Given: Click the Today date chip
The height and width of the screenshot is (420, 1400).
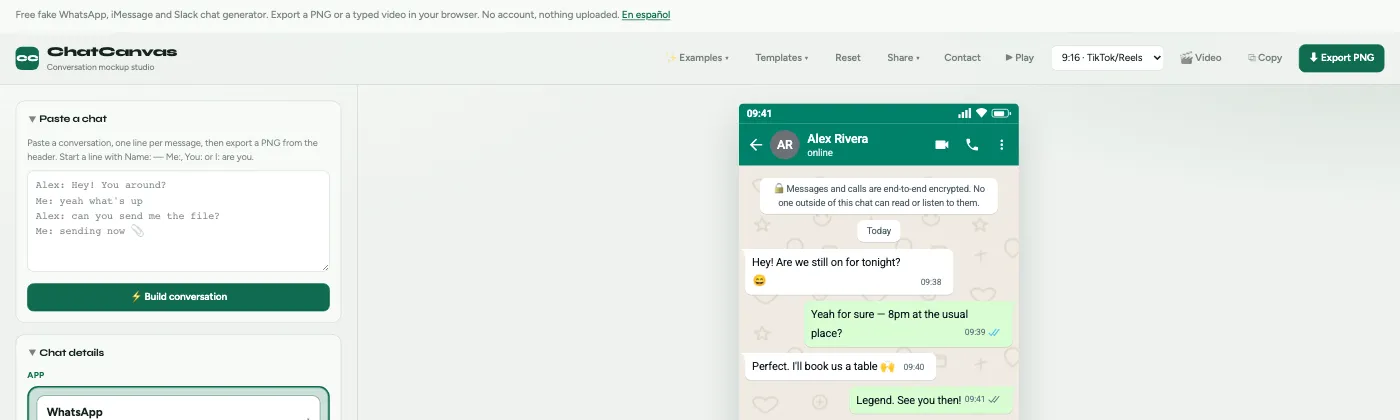Looking at the screenshot, I should click(x=879, y=230).
